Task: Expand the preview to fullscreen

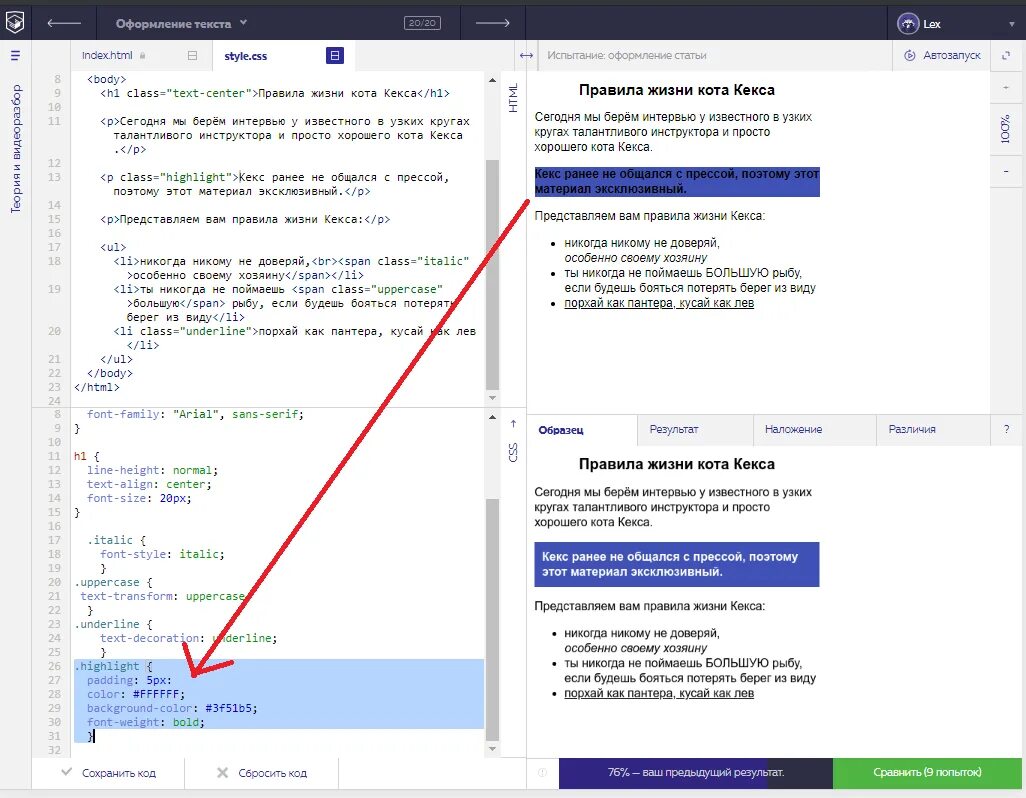Action: click(x=1006, y=56)
